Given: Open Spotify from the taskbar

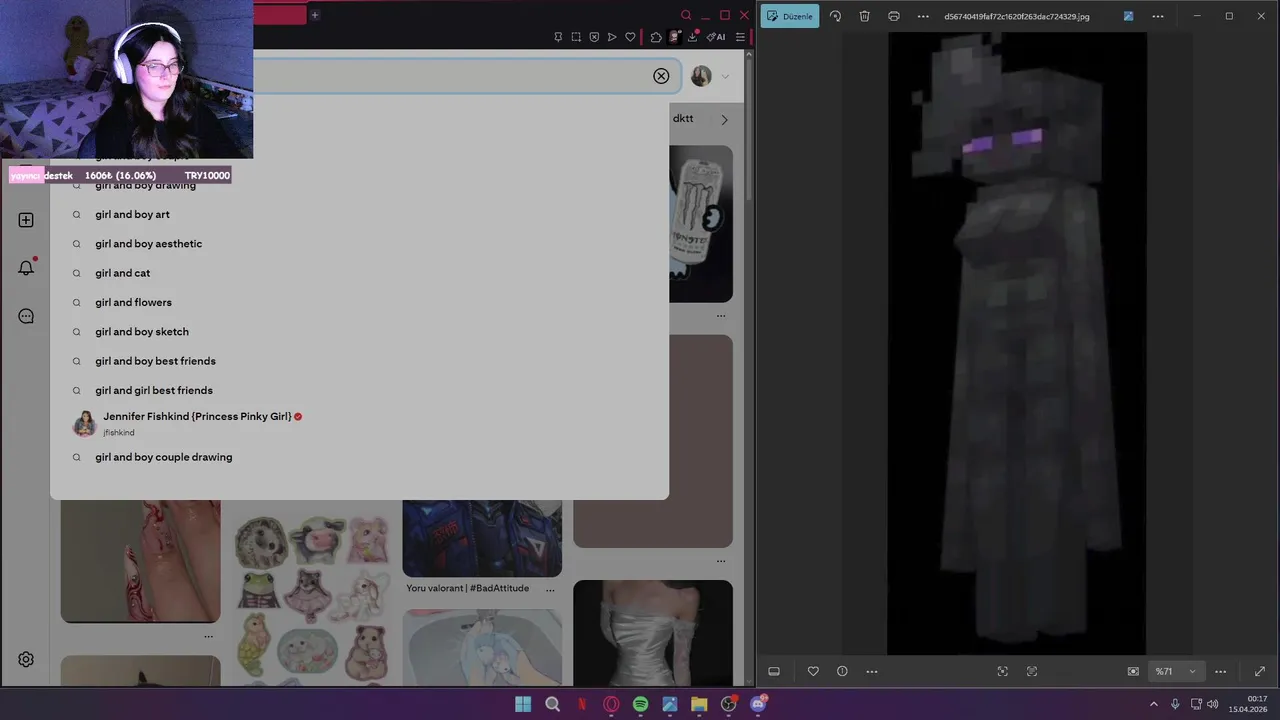Looking at the screenshot, I should pos(640,704).
